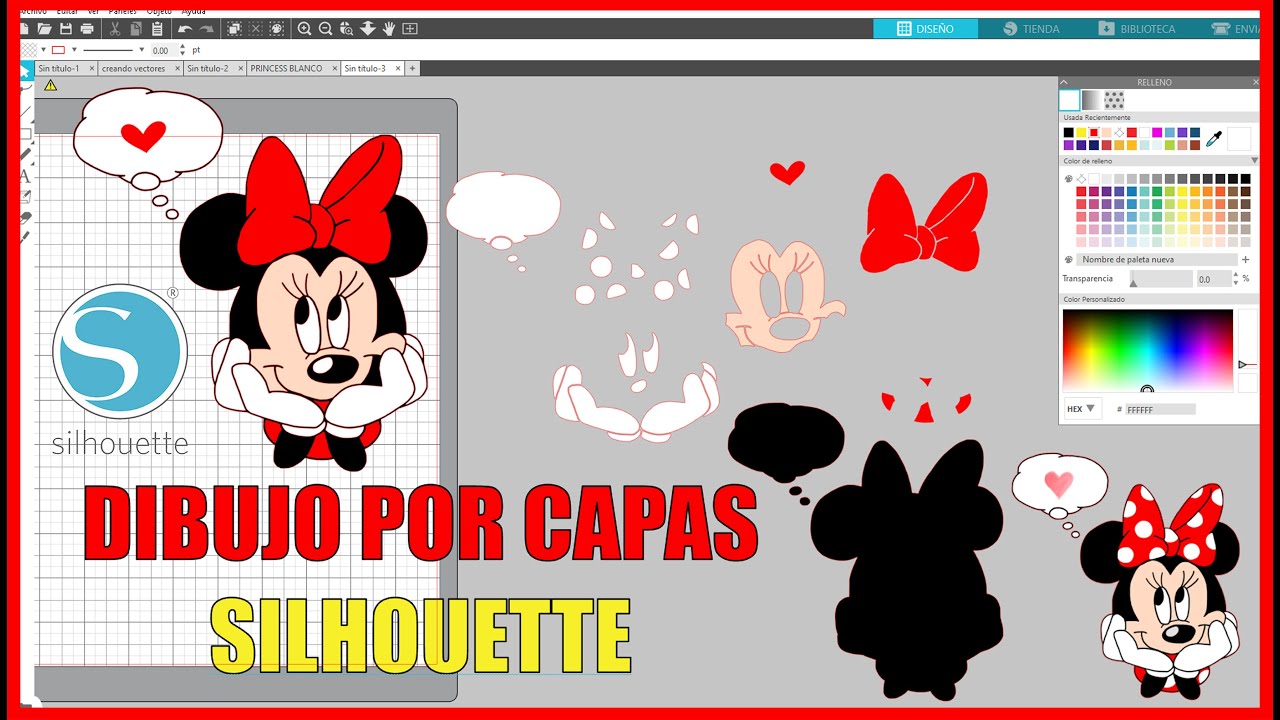The height and width of the screenshot is (720, 1280).
Task: Open the Objeto menu
Action: tap(159, 11)
